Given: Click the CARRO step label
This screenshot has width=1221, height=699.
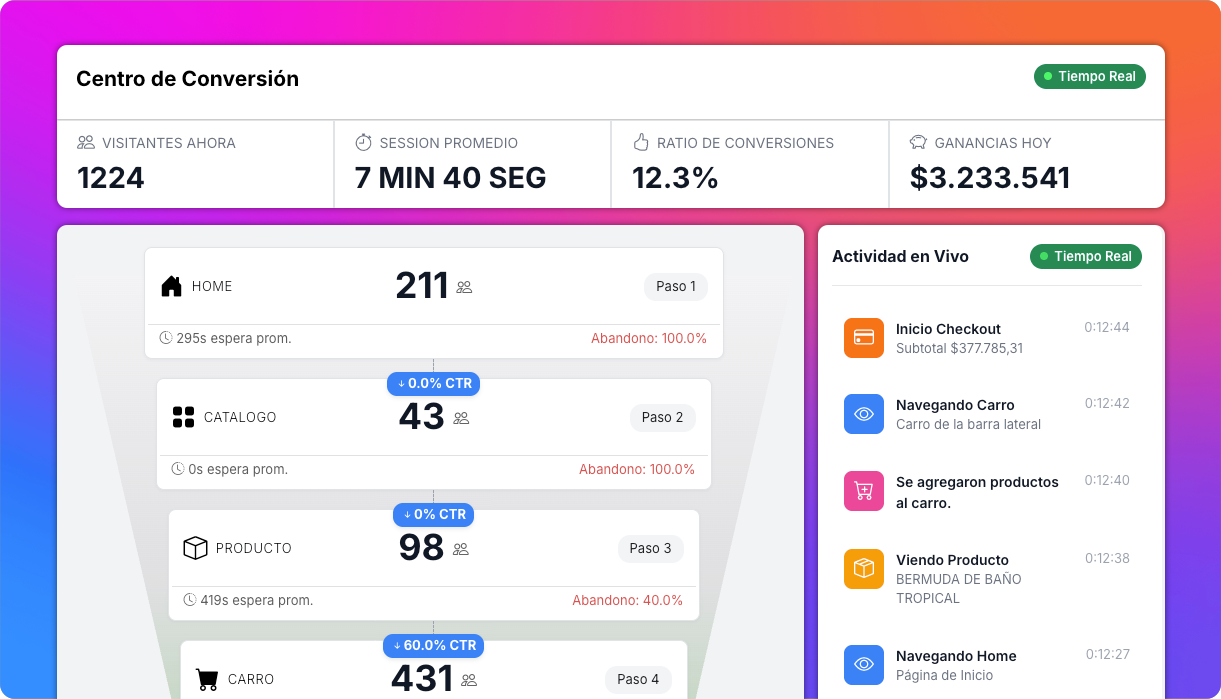Looking at the screenshot, I should (251, 680).
